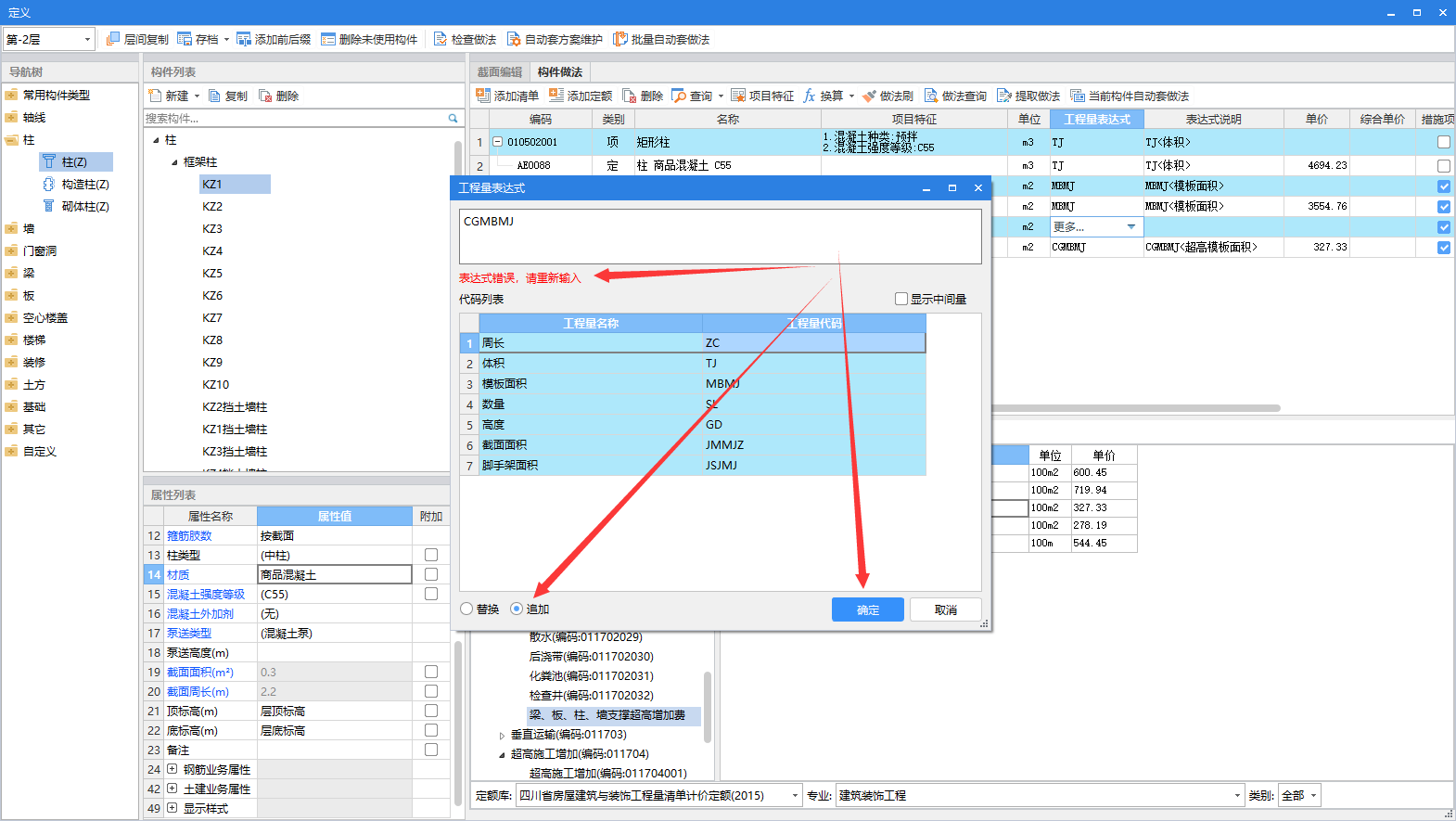Open 梁 category in navigation tree
The width and height of the screenshot is (1456, 821).
[29, 273]
